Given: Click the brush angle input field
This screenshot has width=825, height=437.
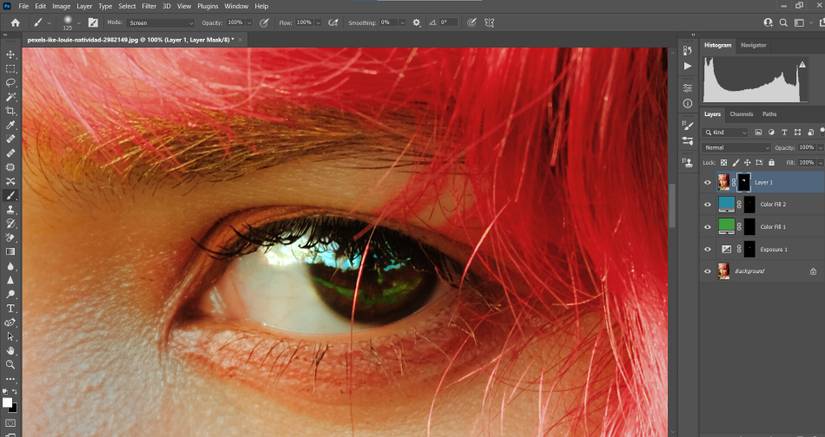Looking at the screenshot, I should pyautogui.click(x=448, y=23).
